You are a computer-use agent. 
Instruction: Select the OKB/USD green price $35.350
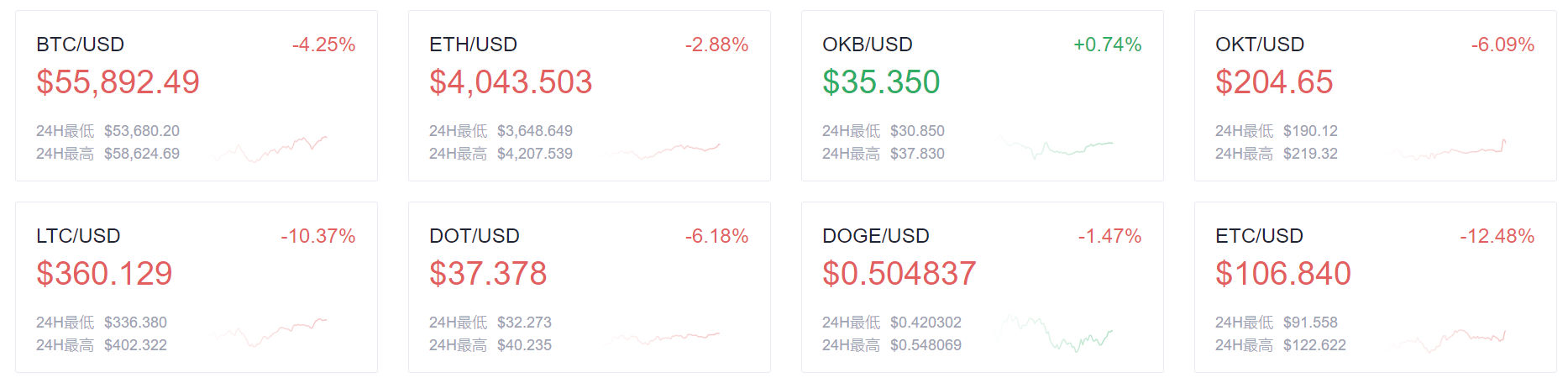coord(881,82)
